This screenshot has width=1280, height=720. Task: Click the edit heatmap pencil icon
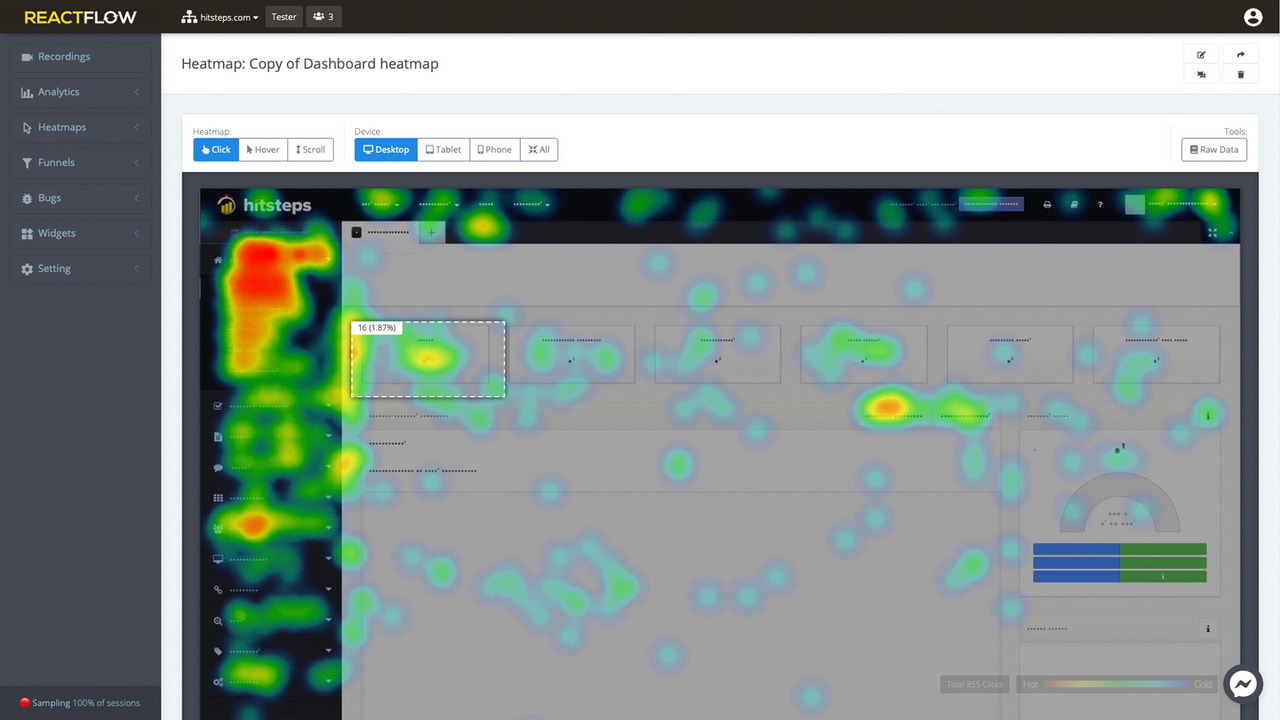[x=1201, y=54]
